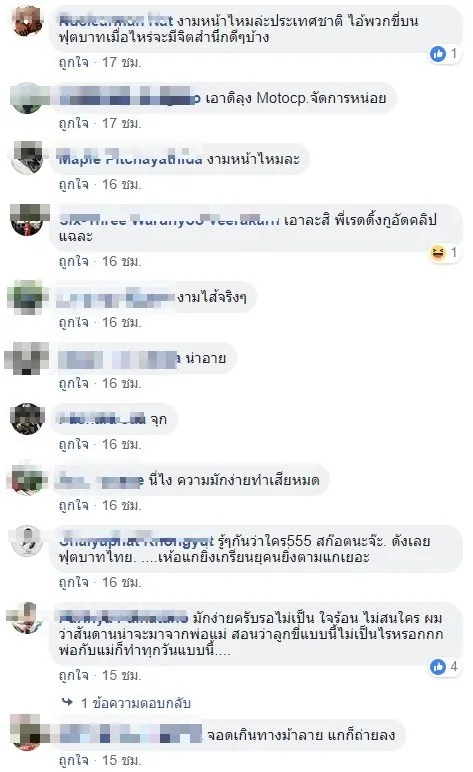Like the Motocp comment via ถูกใจ
This screenshot has width=473, height=772.
(x=73, y=123)
